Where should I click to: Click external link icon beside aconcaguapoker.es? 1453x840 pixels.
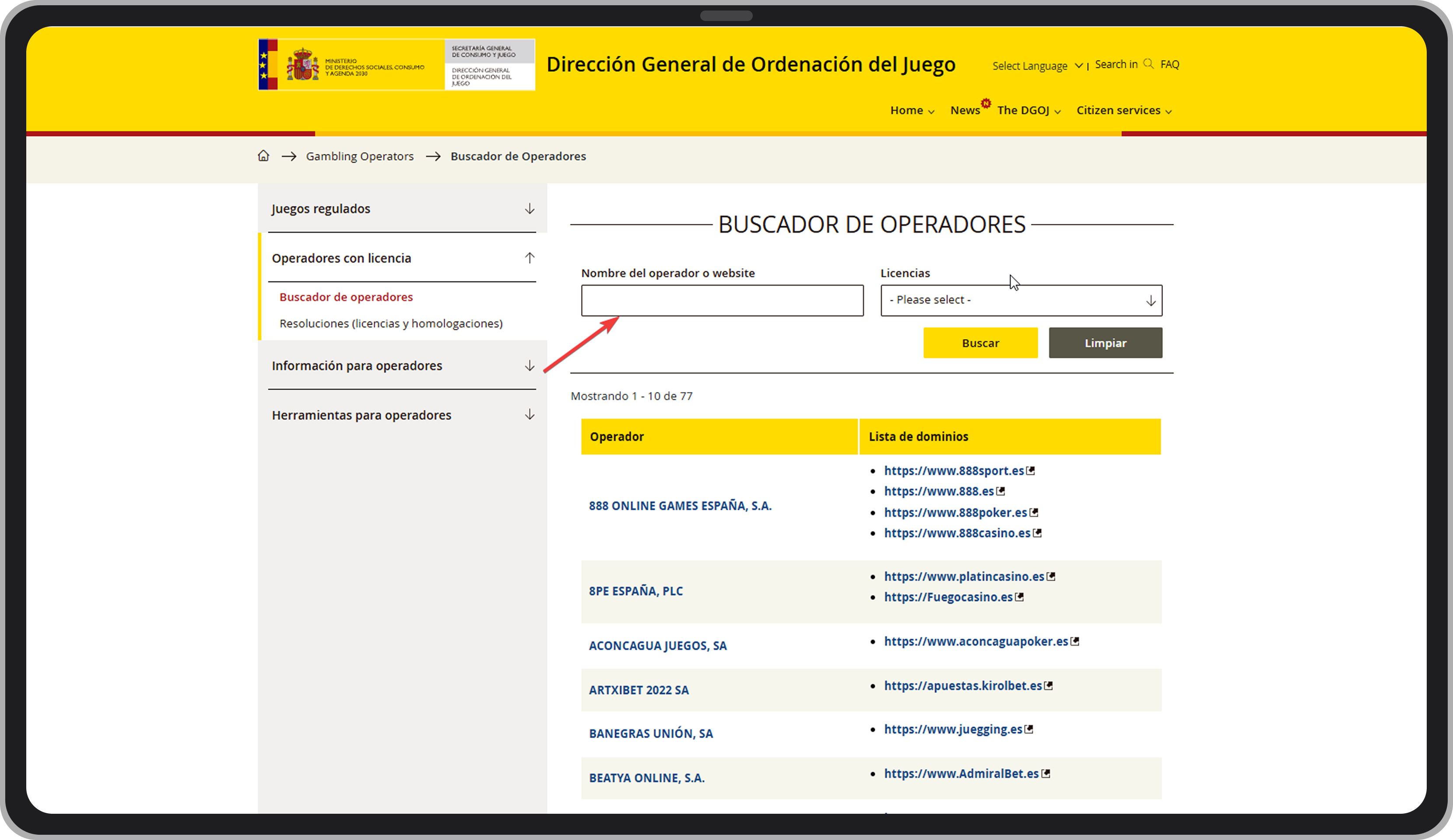click(1075, 642)
